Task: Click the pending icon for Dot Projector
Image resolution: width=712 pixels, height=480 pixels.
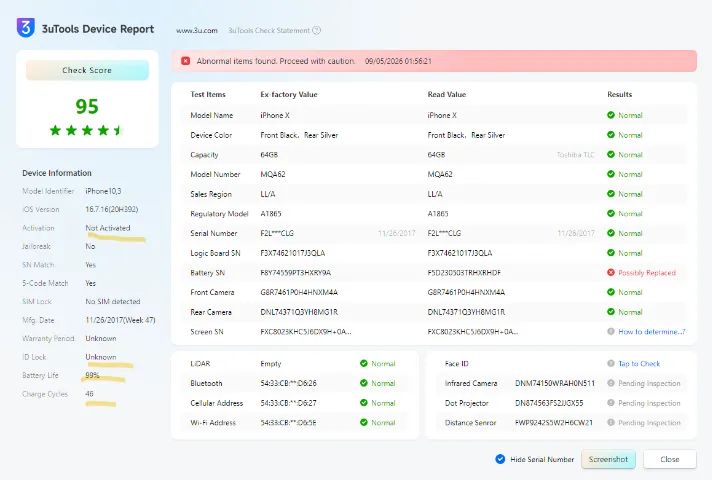Action: coord(611,403)
